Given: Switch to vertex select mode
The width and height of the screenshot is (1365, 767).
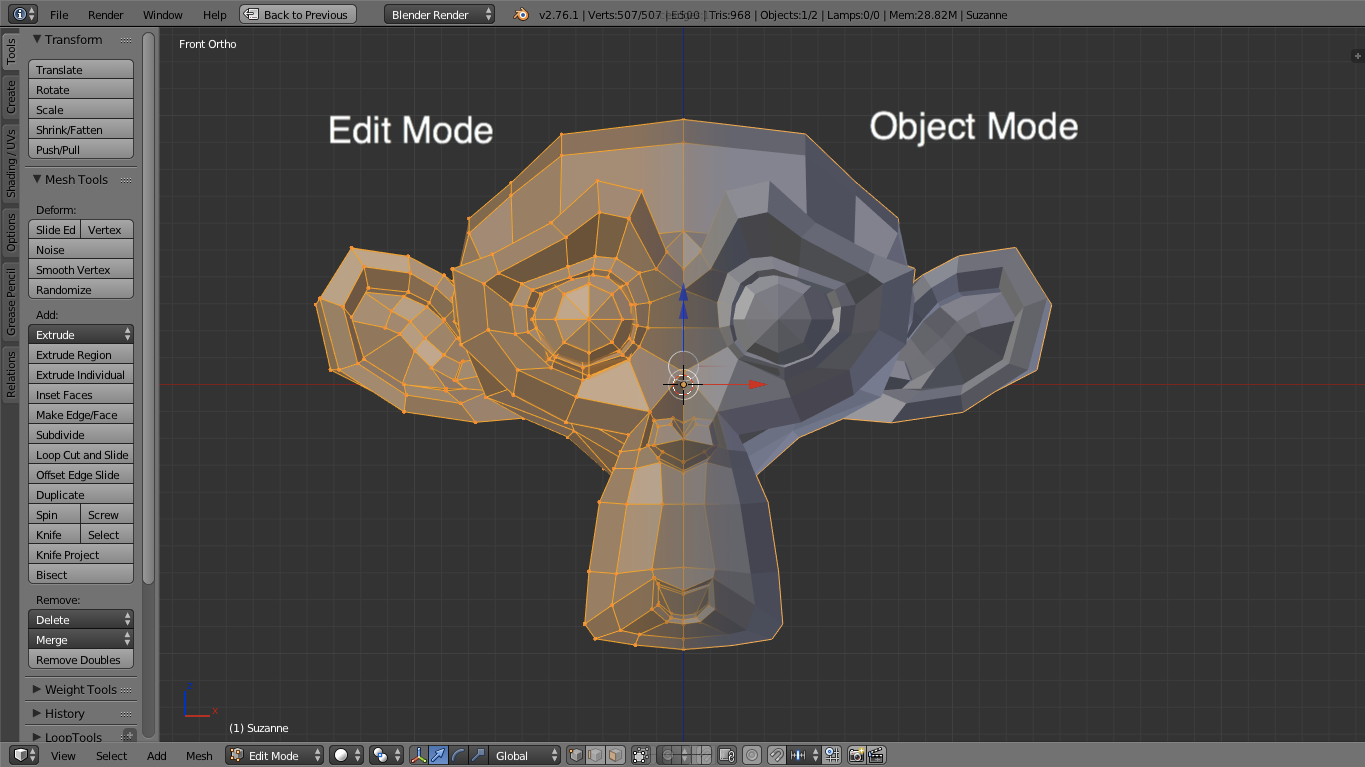Looking at the screenshot, I should point(576,755).
